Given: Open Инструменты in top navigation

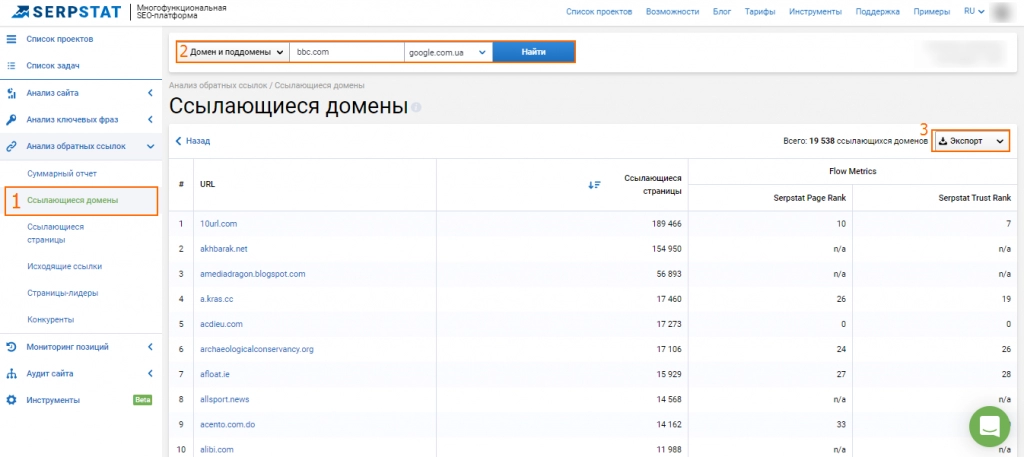Looking at the screenshot, I should coord(815,12).
